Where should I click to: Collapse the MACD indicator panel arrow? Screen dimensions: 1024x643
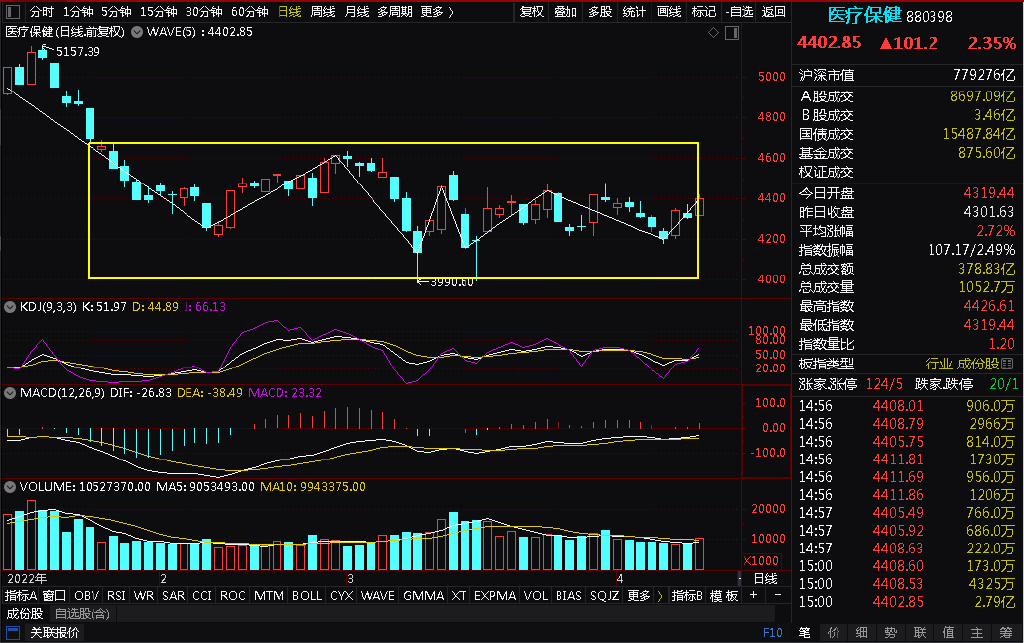click(10, 393)
